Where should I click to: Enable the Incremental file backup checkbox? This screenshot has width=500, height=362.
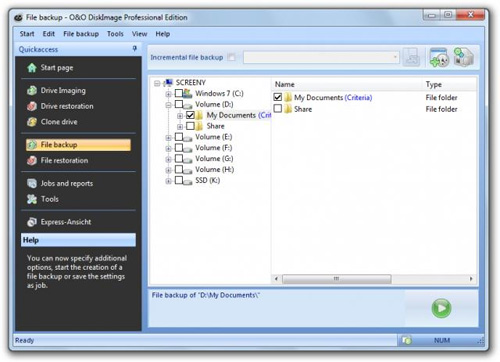[231, 57]
